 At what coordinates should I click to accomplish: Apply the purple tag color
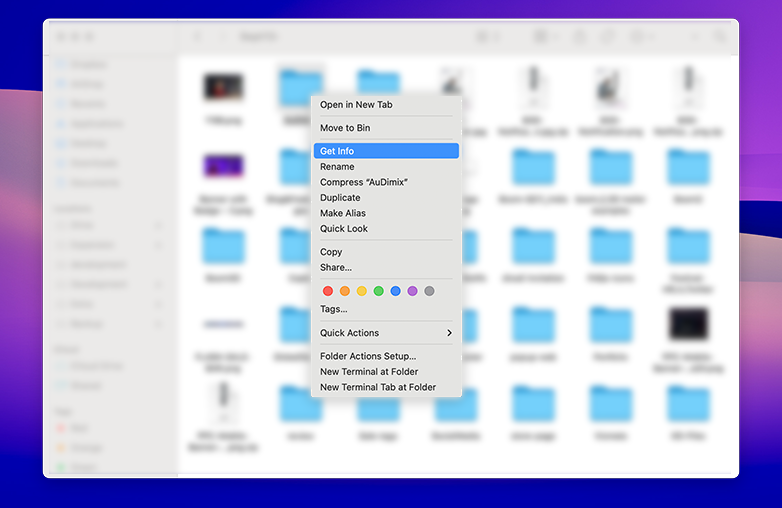click(x=412, y=291)
